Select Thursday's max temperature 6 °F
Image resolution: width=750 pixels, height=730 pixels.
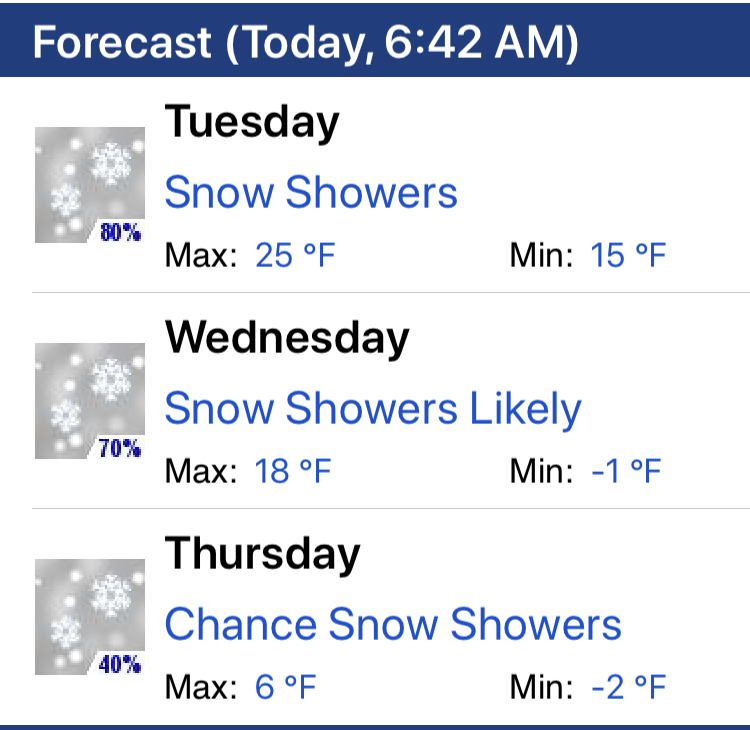[286, 687]
